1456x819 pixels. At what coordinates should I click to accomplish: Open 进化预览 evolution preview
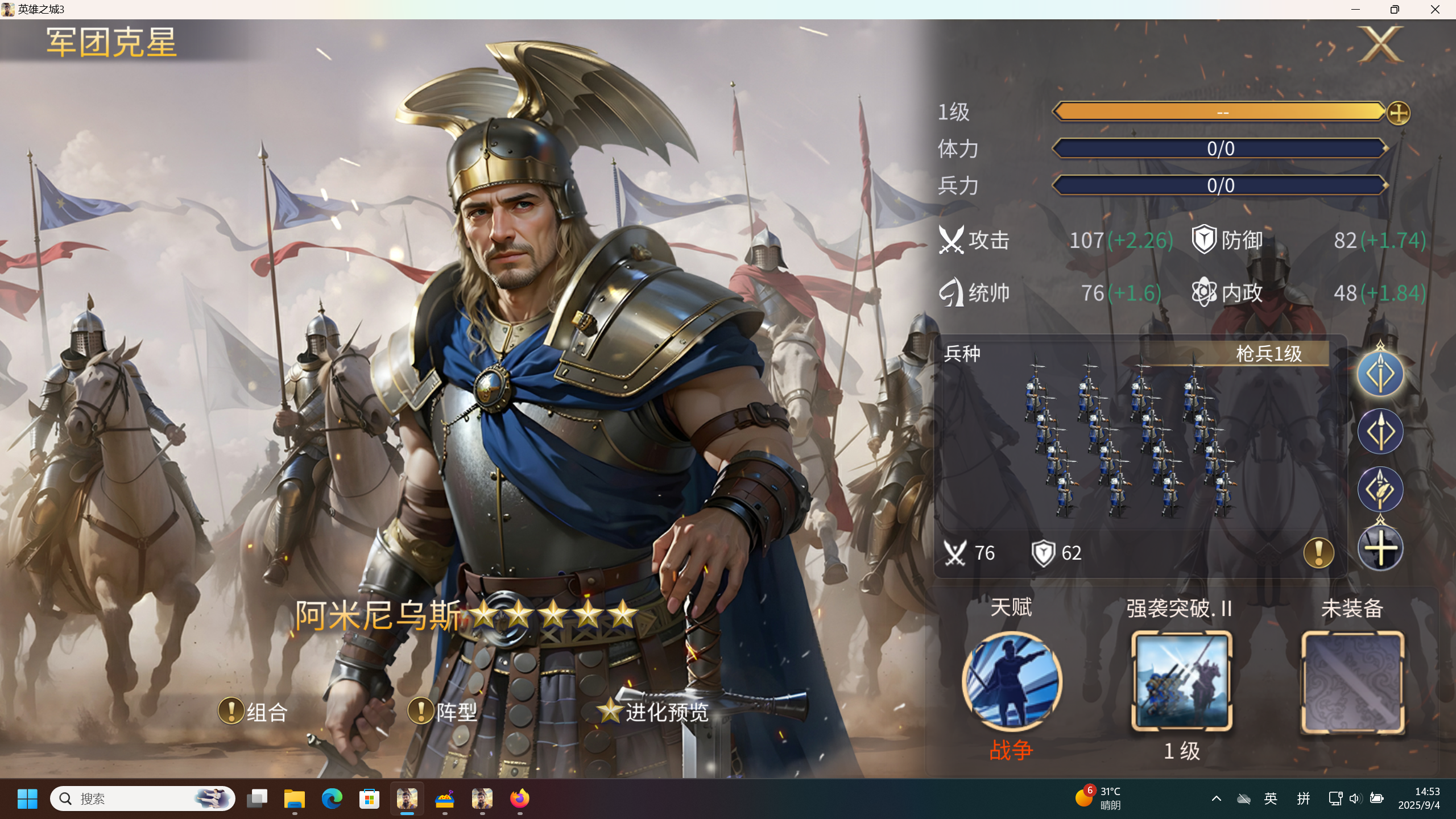coord(653,712)
